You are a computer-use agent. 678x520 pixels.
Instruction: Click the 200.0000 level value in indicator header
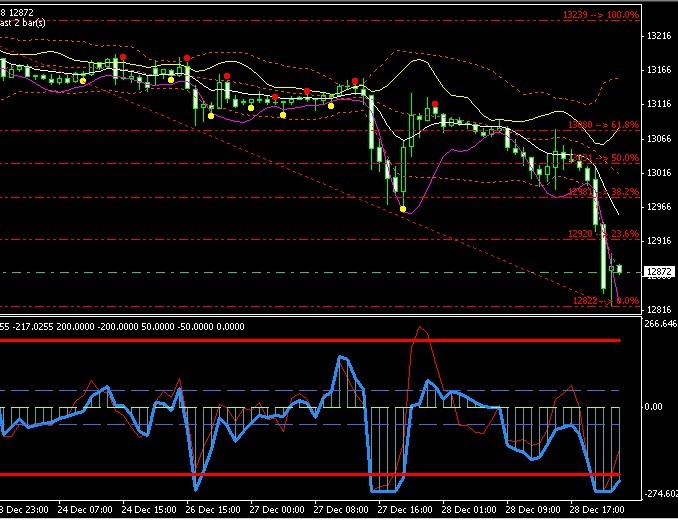(75, 327)
